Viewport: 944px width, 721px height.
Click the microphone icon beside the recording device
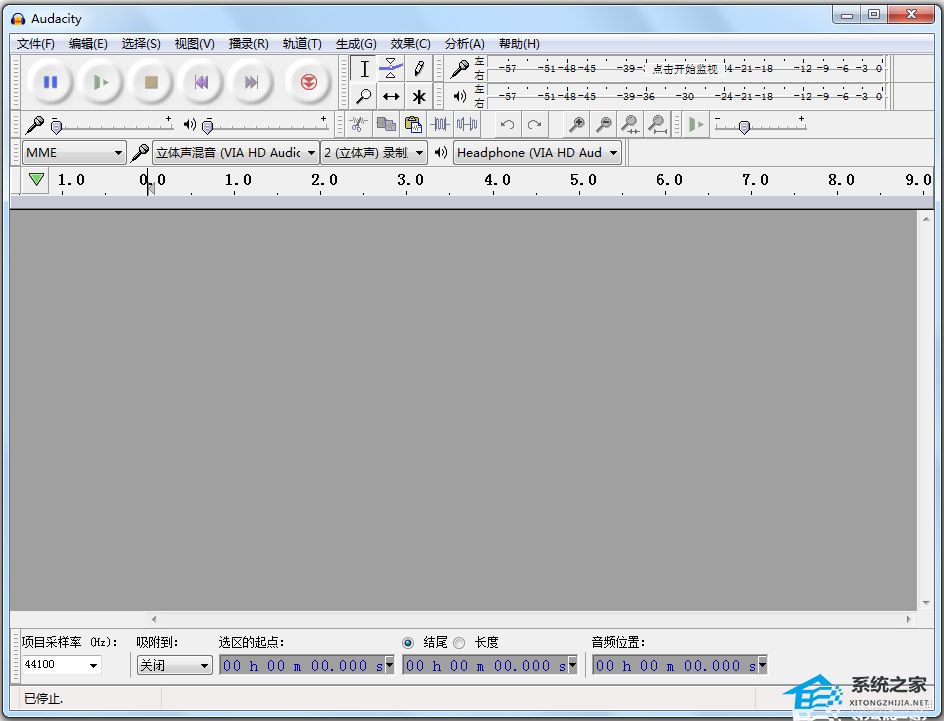click(140, 153)
